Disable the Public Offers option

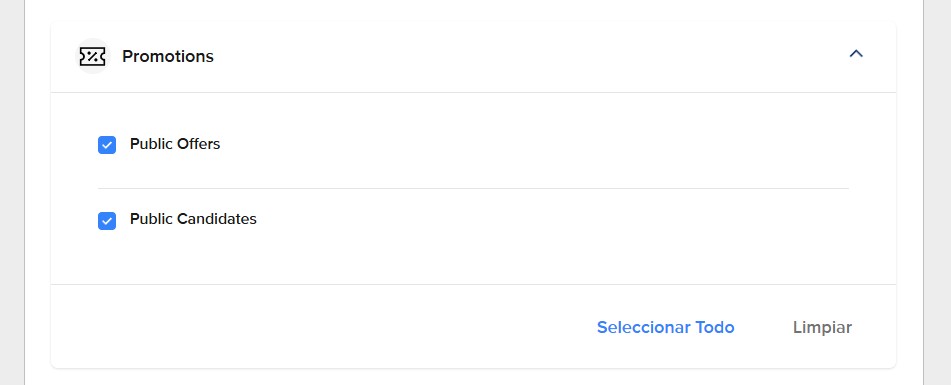coord(107,145)
